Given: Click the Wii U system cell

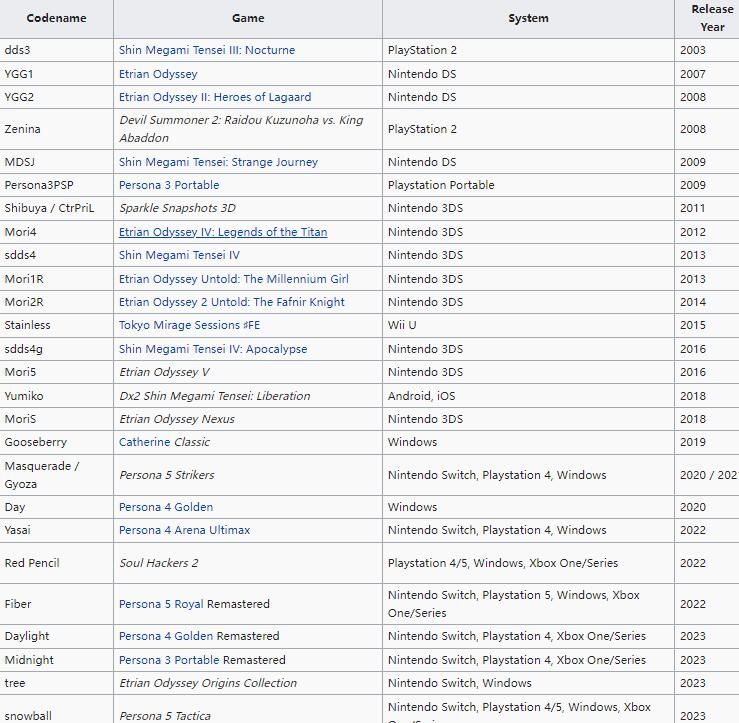Looking at the screenshot, I should (x=528, y=325).
